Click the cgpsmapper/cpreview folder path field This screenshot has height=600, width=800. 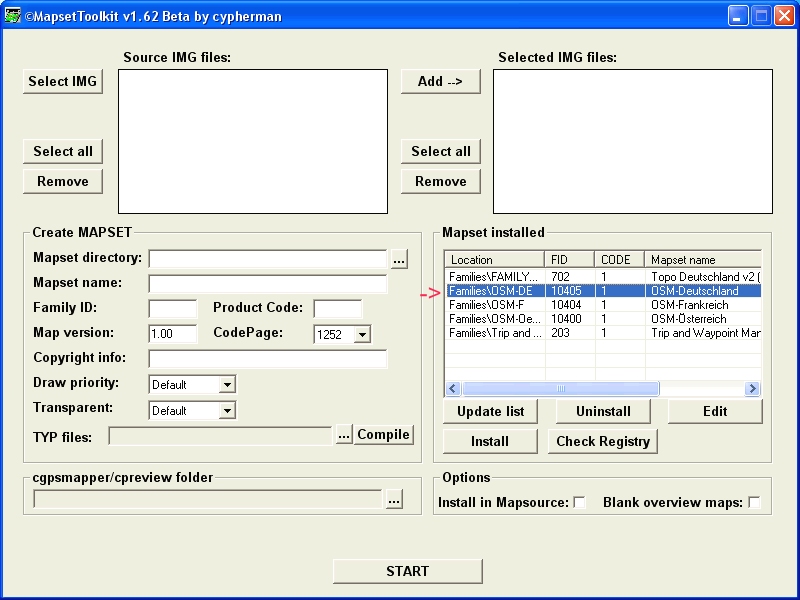coord(208,499)
